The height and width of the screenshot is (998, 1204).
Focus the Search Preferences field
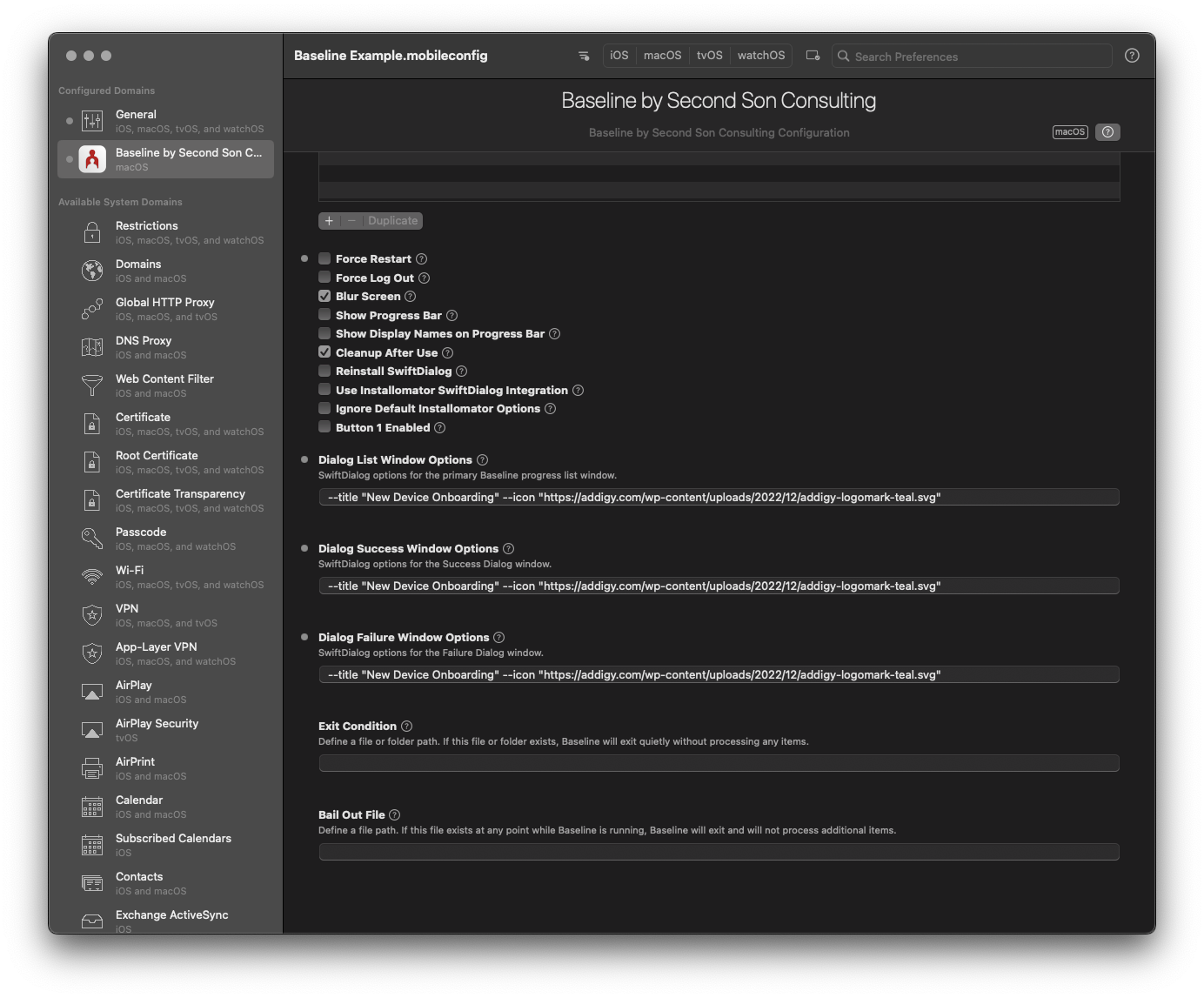972,56
